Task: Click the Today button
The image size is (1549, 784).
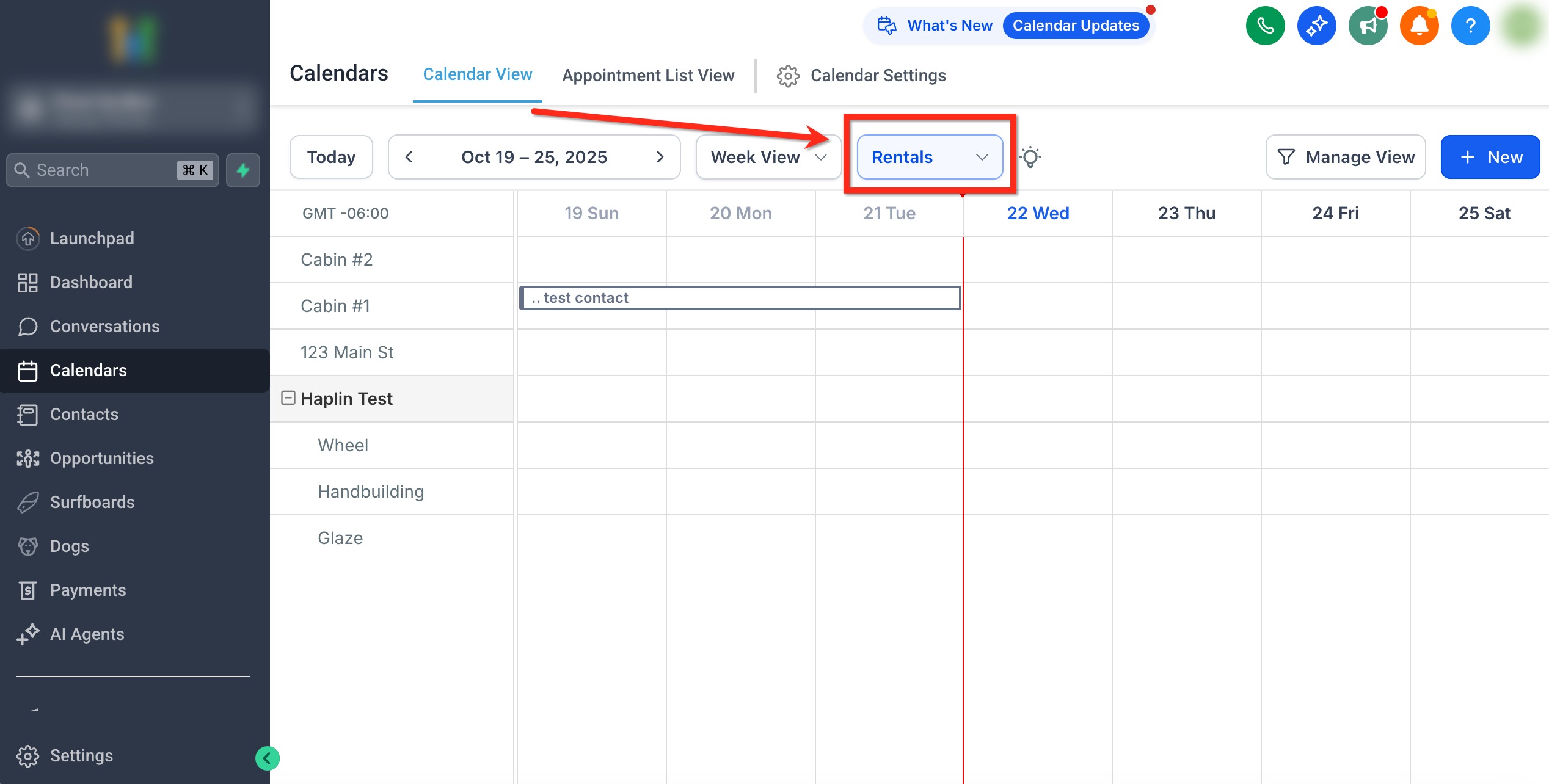Action: pos(331,157)
